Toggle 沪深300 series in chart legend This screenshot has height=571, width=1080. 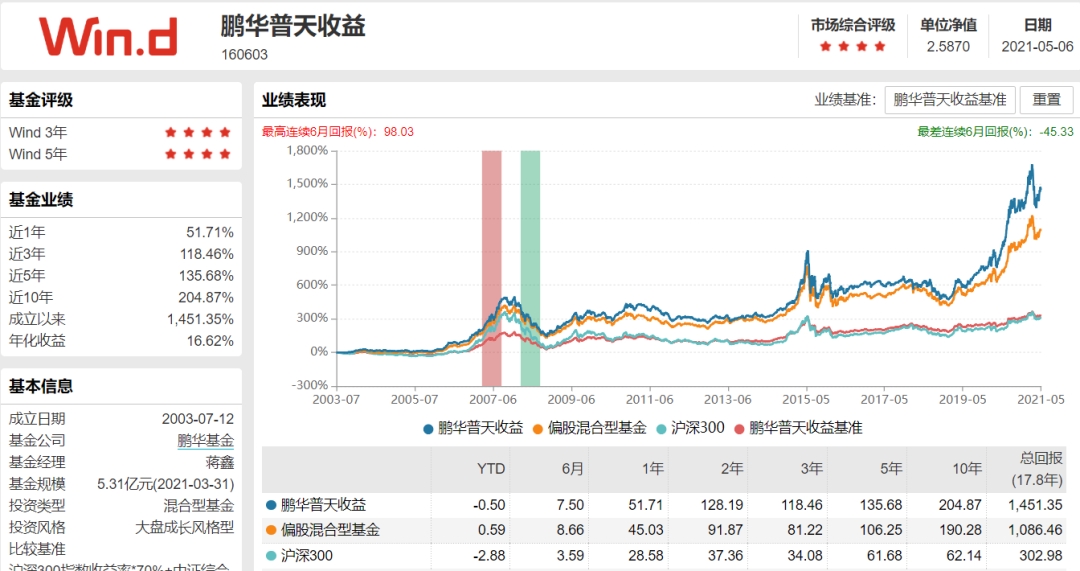point(691,428)
